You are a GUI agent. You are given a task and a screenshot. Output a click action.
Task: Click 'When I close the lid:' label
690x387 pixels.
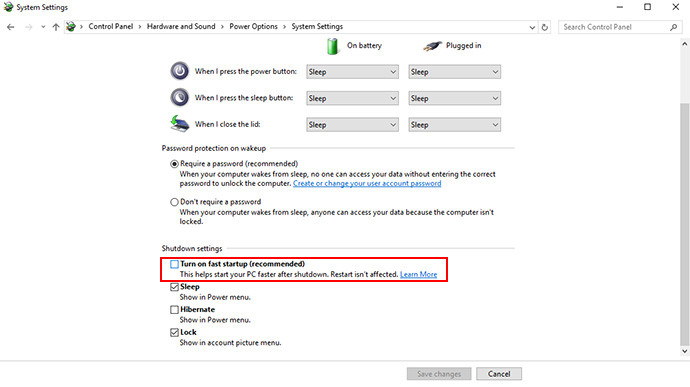point(228,124)
